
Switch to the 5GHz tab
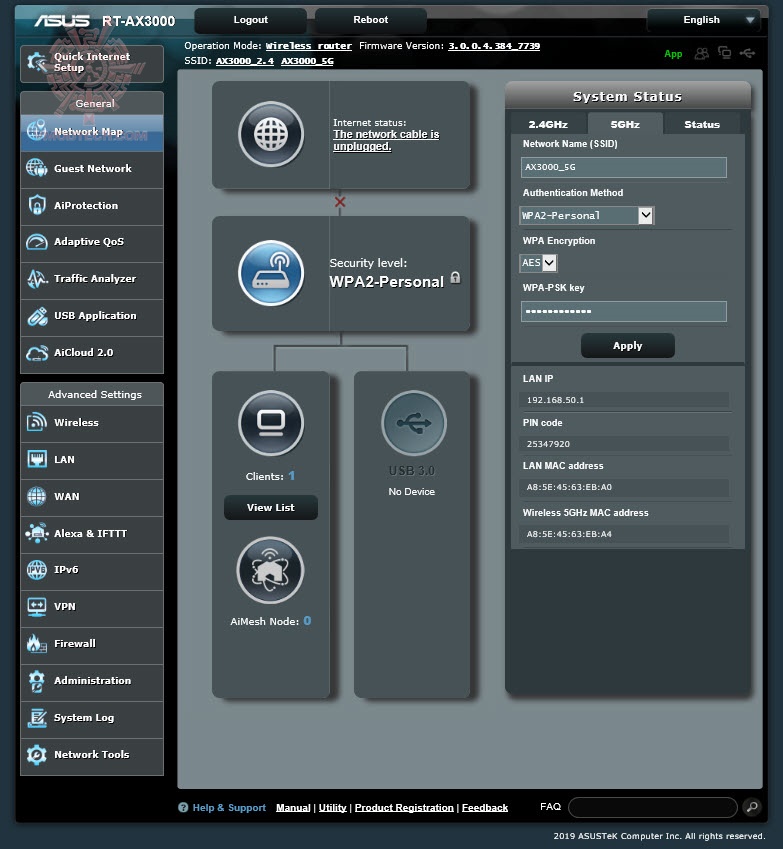click(625, 124)
